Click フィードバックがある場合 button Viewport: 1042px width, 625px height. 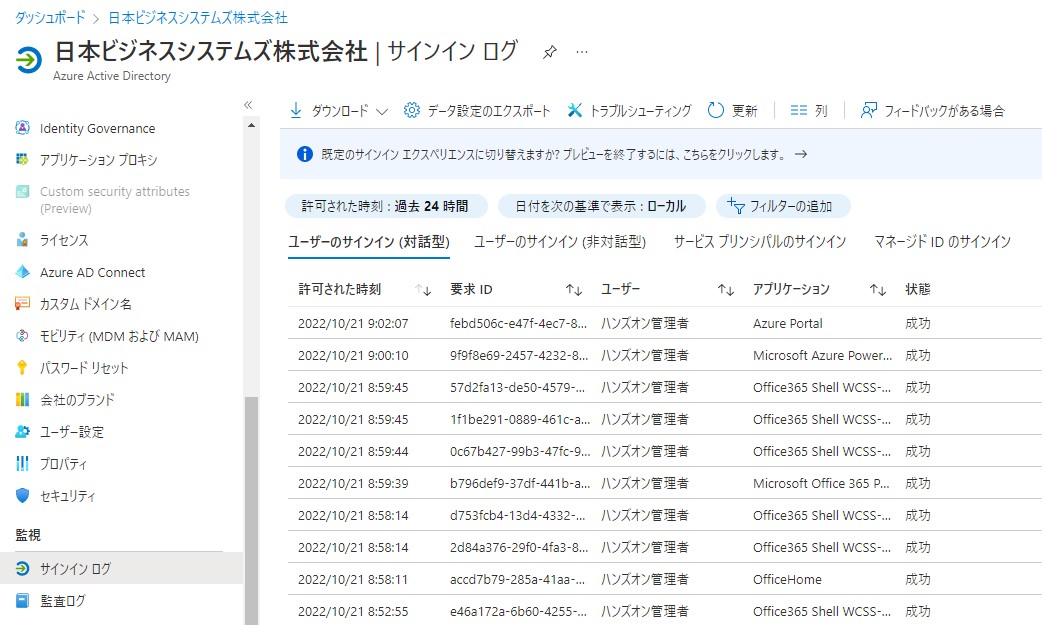click(932, 110)
